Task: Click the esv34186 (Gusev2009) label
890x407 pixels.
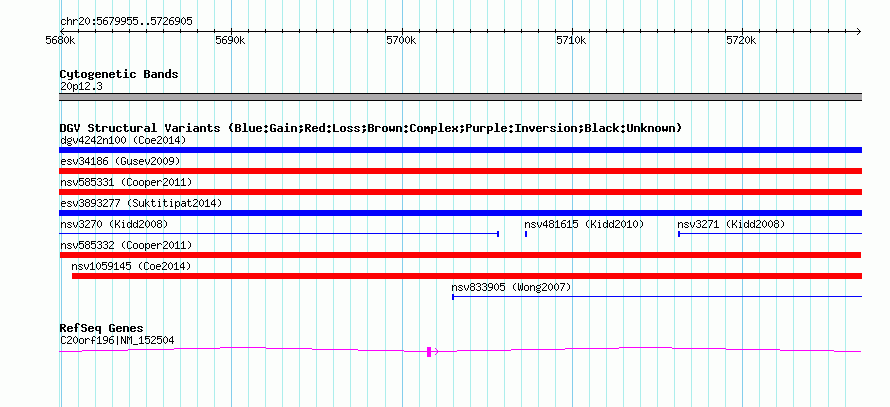Action: coord(120,161)
